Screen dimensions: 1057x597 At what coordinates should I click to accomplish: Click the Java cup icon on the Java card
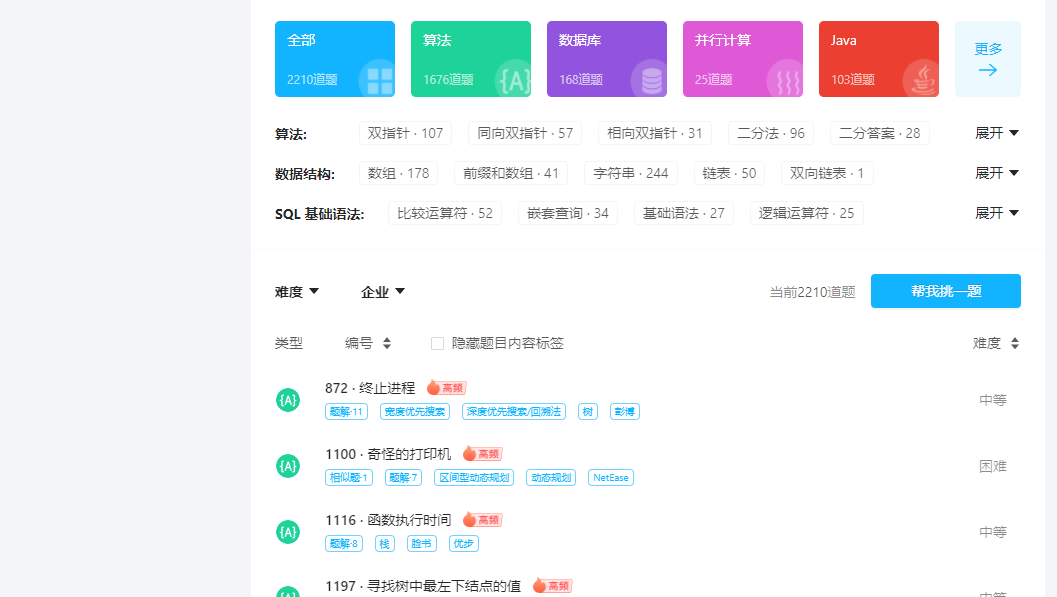coord(922,78)
